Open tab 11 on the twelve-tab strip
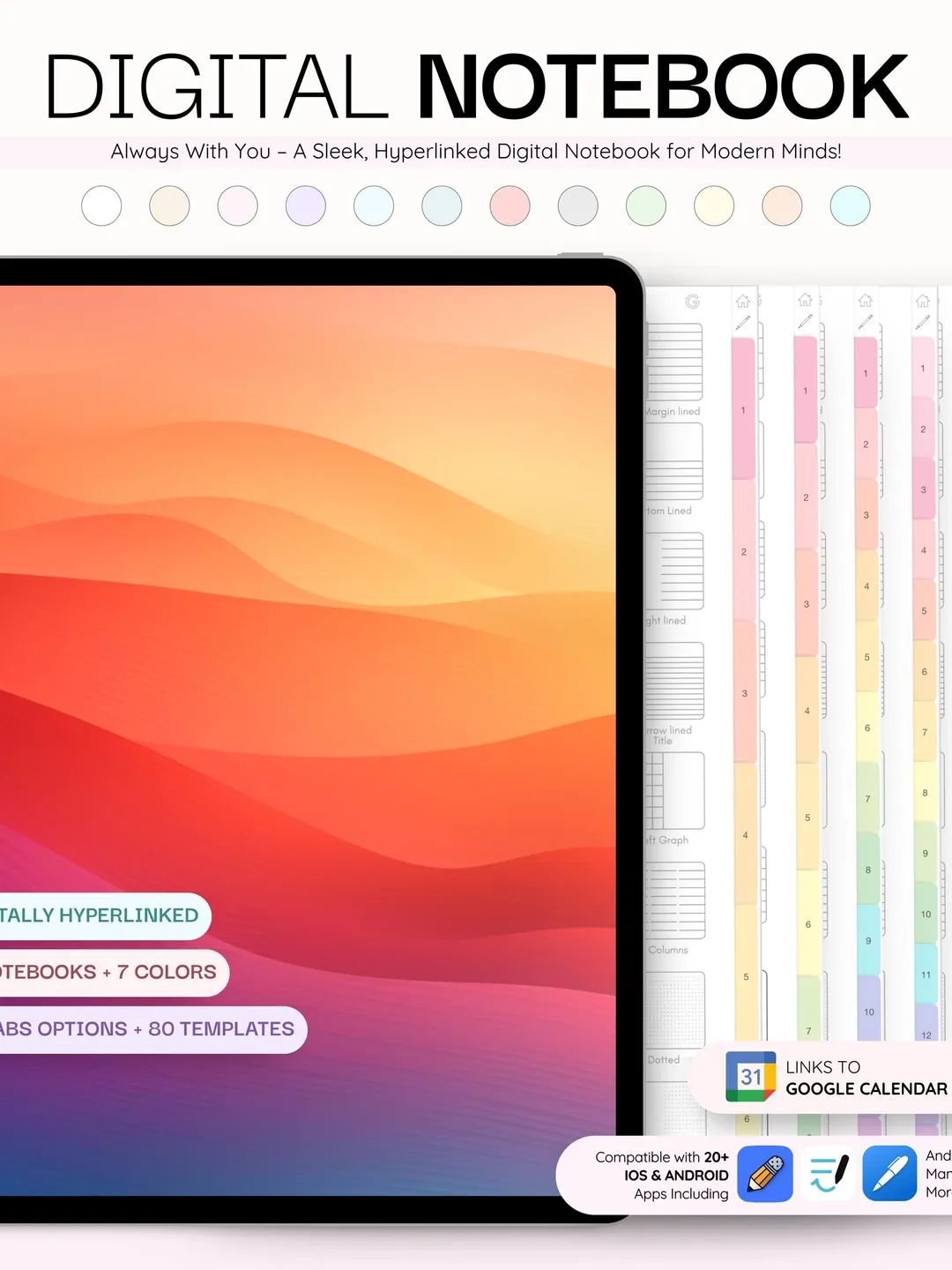 click(x=926, y=975)
